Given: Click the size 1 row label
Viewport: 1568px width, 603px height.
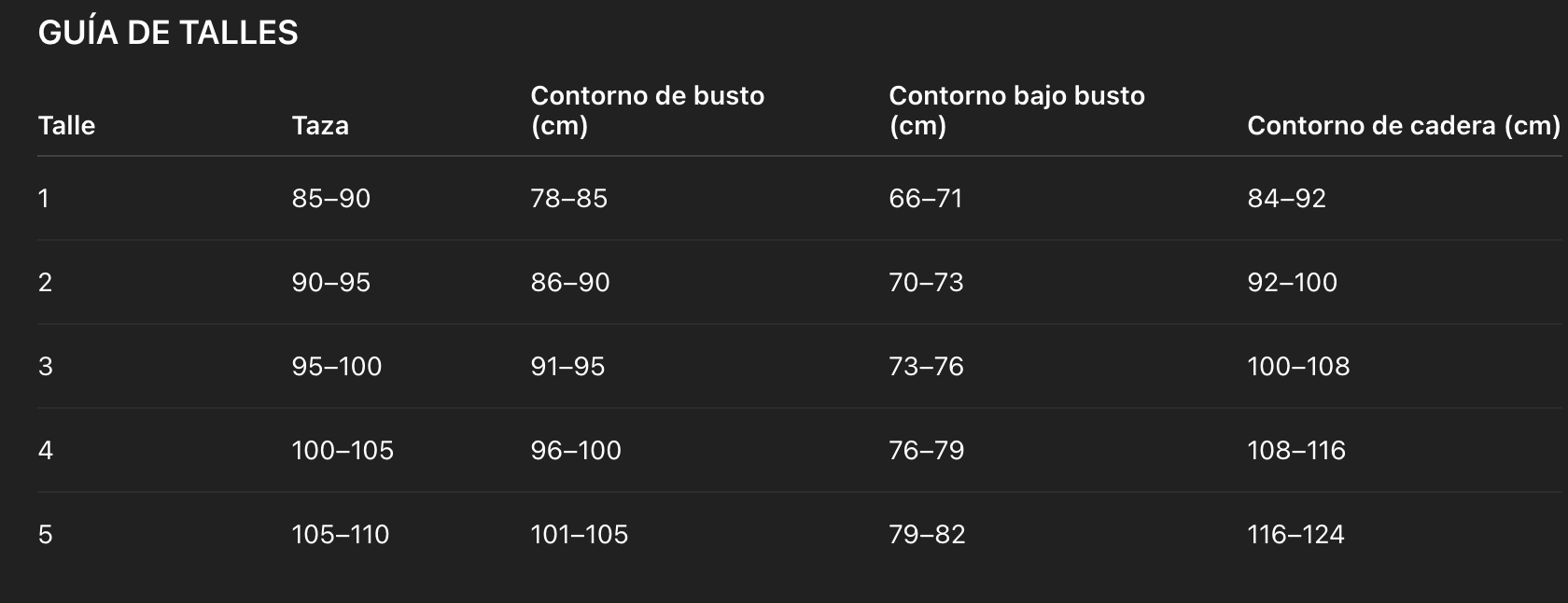Looking at the screenshot, I should pyautogui.click(x=44, y=198).
